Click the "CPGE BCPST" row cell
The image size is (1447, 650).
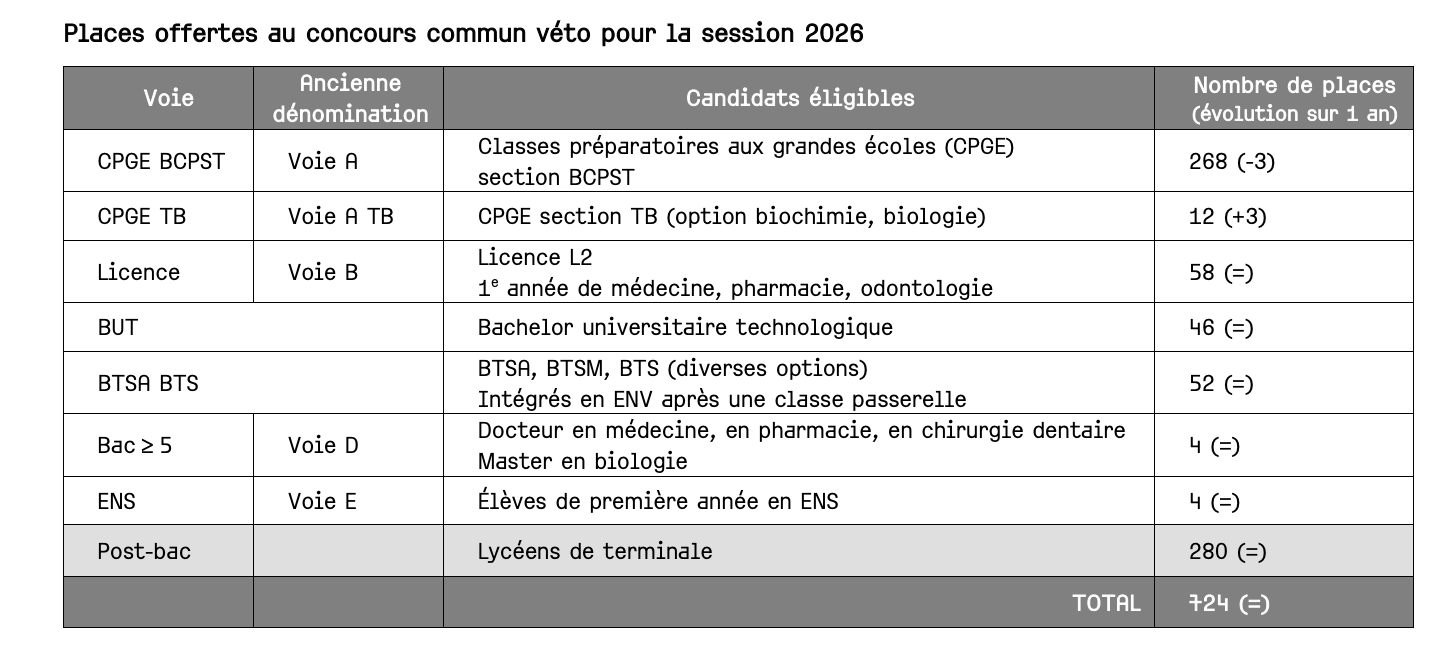[161, 161]
